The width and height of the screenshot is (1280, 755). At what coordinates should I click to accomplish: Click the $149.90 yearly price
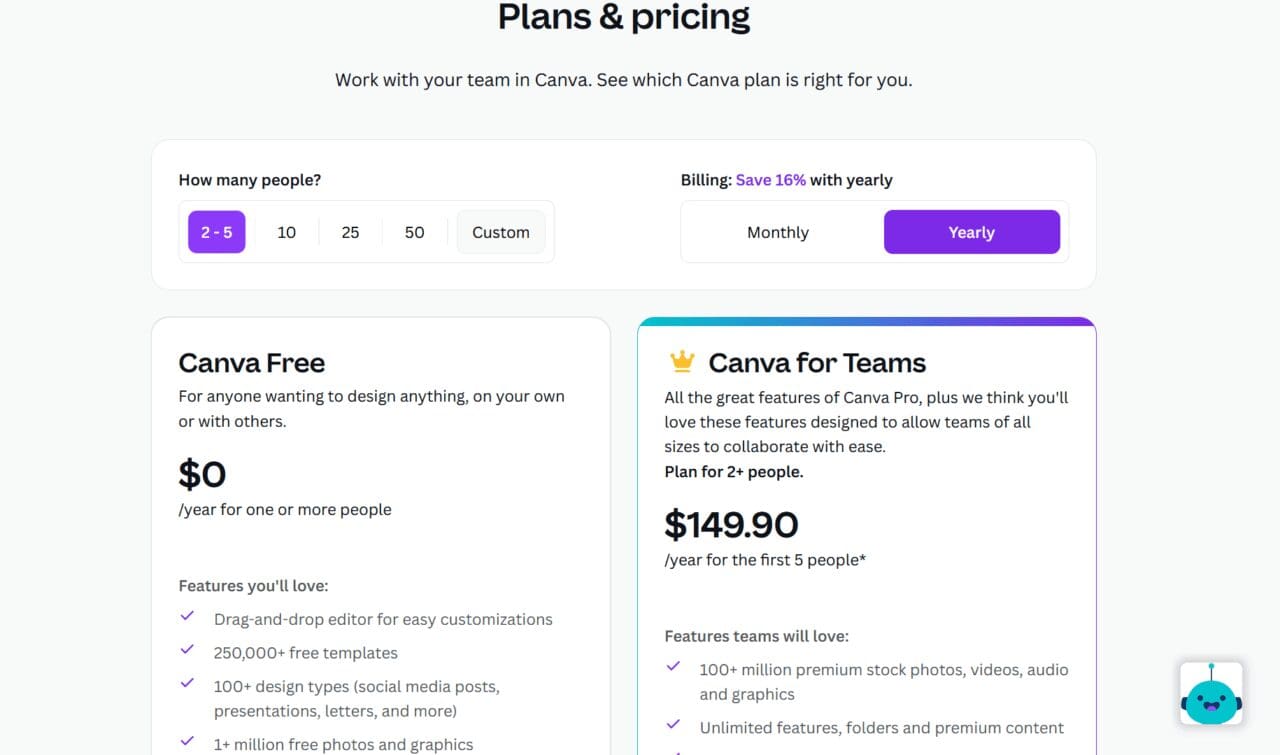732,524
